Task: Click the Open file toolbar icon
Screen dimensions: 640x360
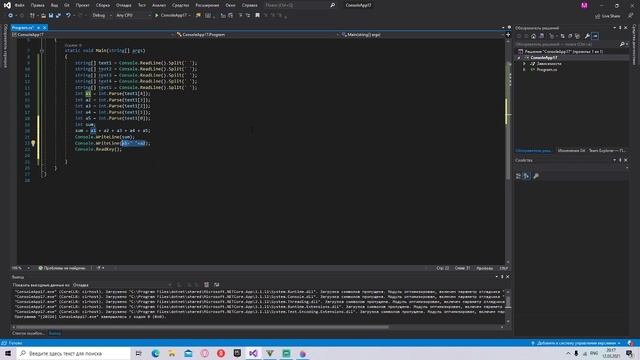Action: tap(43, 15)
